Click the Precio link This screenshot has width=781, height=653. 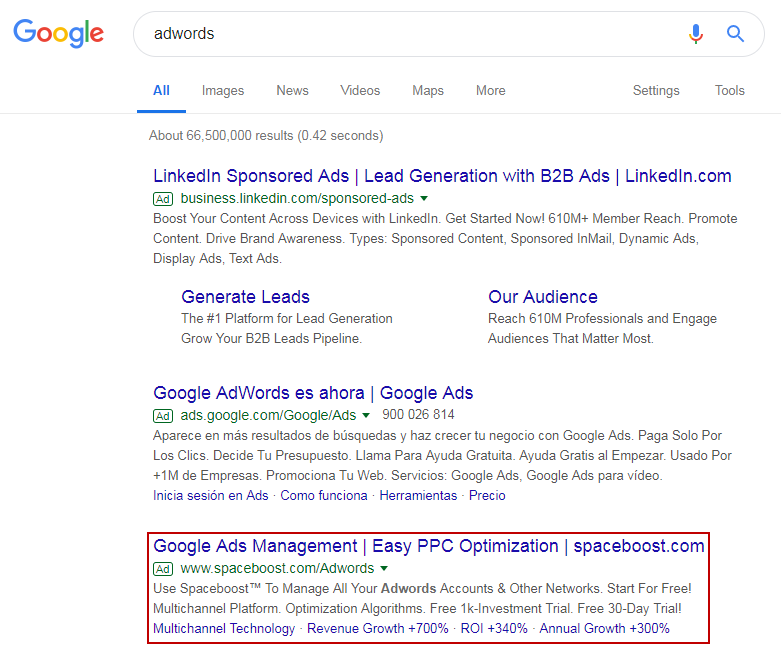click(x=487, y=496)
